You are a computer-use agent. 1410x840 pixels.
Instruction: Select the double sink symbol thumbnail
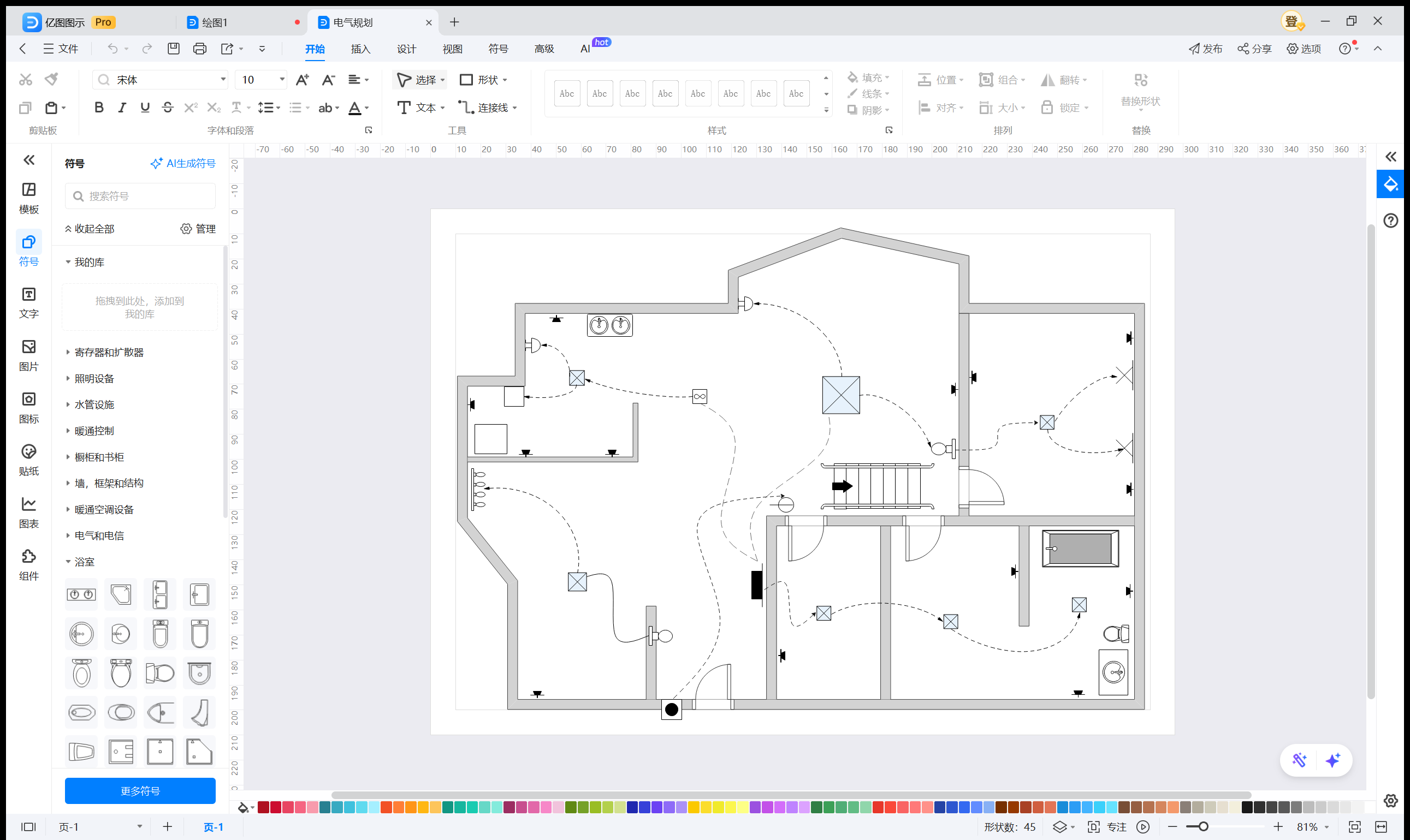tap(81, 594)
